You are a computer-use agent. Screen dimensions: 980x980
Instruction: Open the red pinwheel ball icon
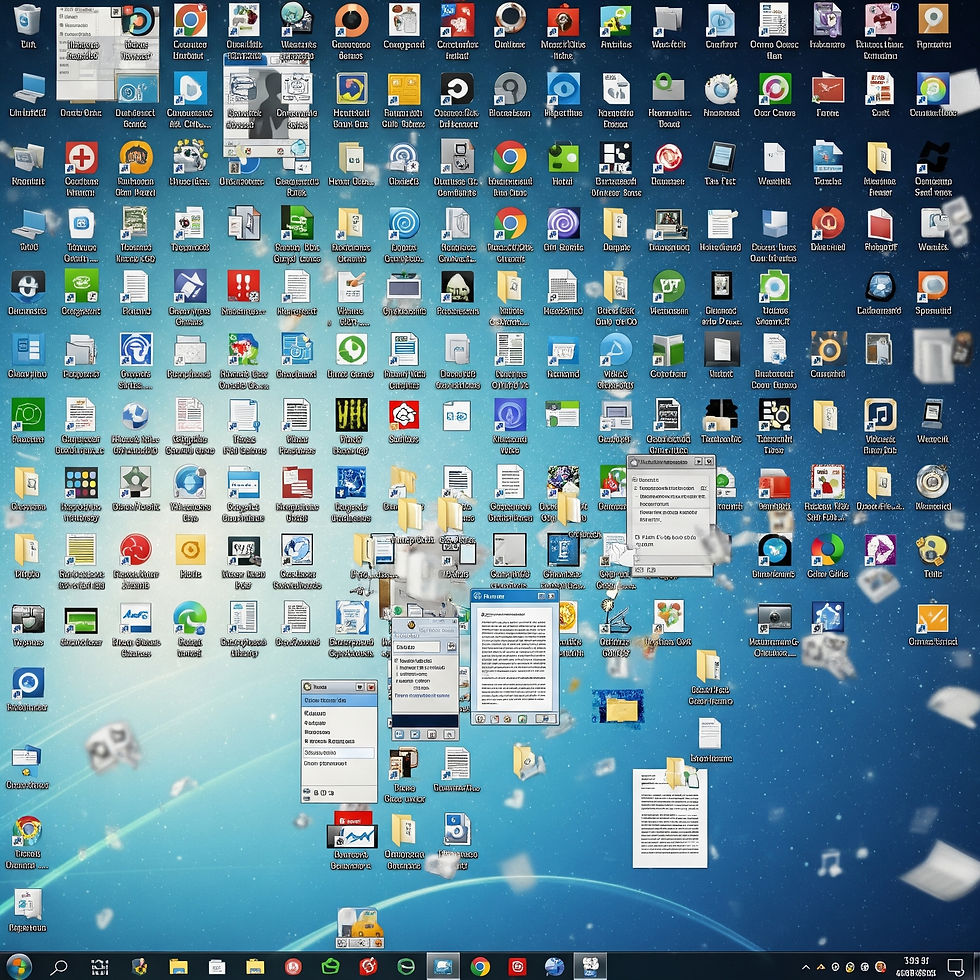pyautogui.click(x=136, y=549)
